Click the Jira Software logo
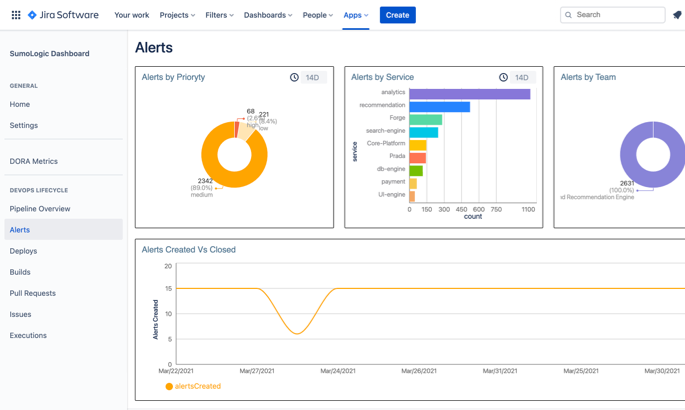Viewport: 685px width, 410px height. 63,15
